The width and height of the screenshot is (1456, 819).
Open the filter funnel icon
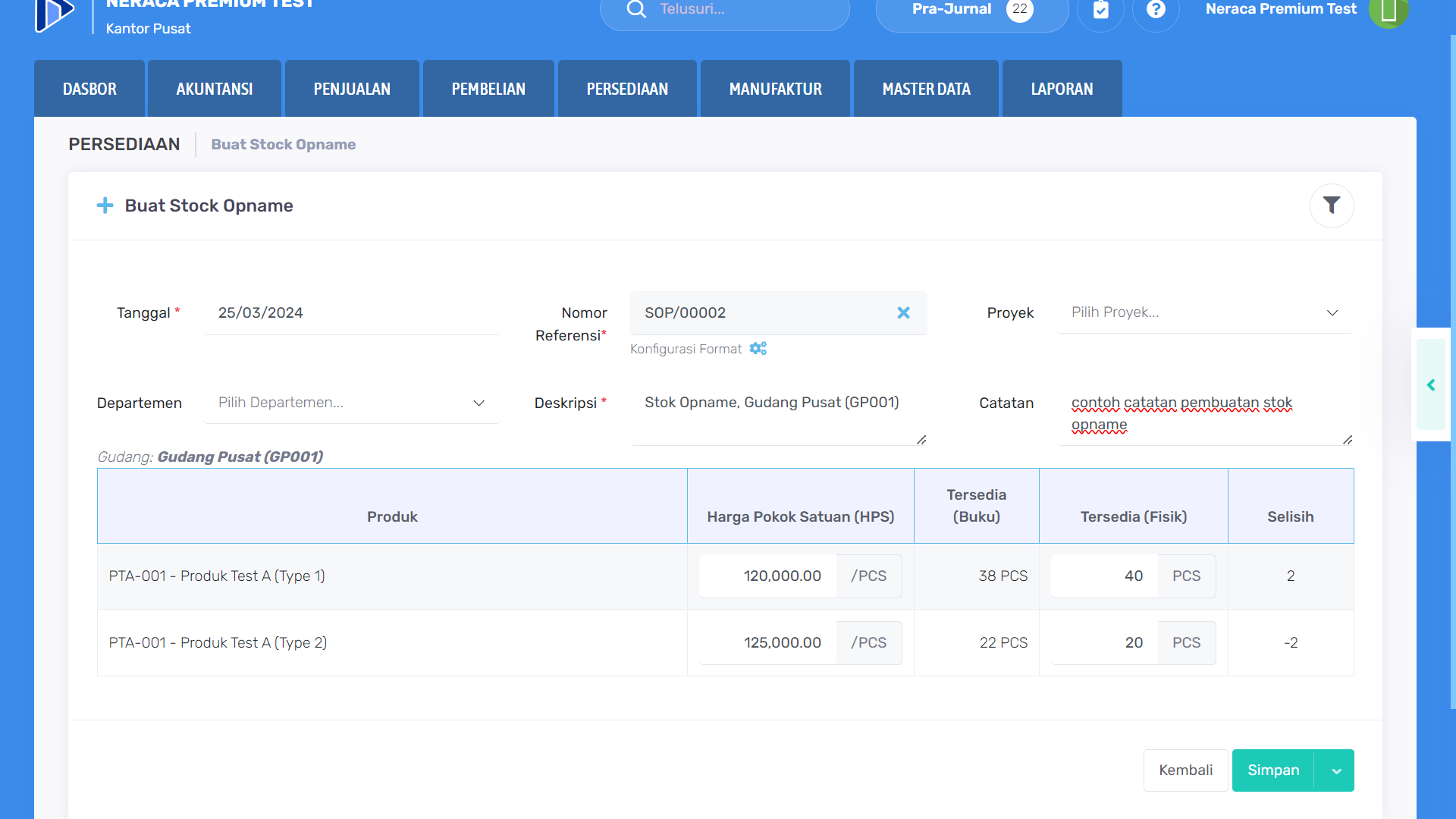click(x=1332, y=206)
